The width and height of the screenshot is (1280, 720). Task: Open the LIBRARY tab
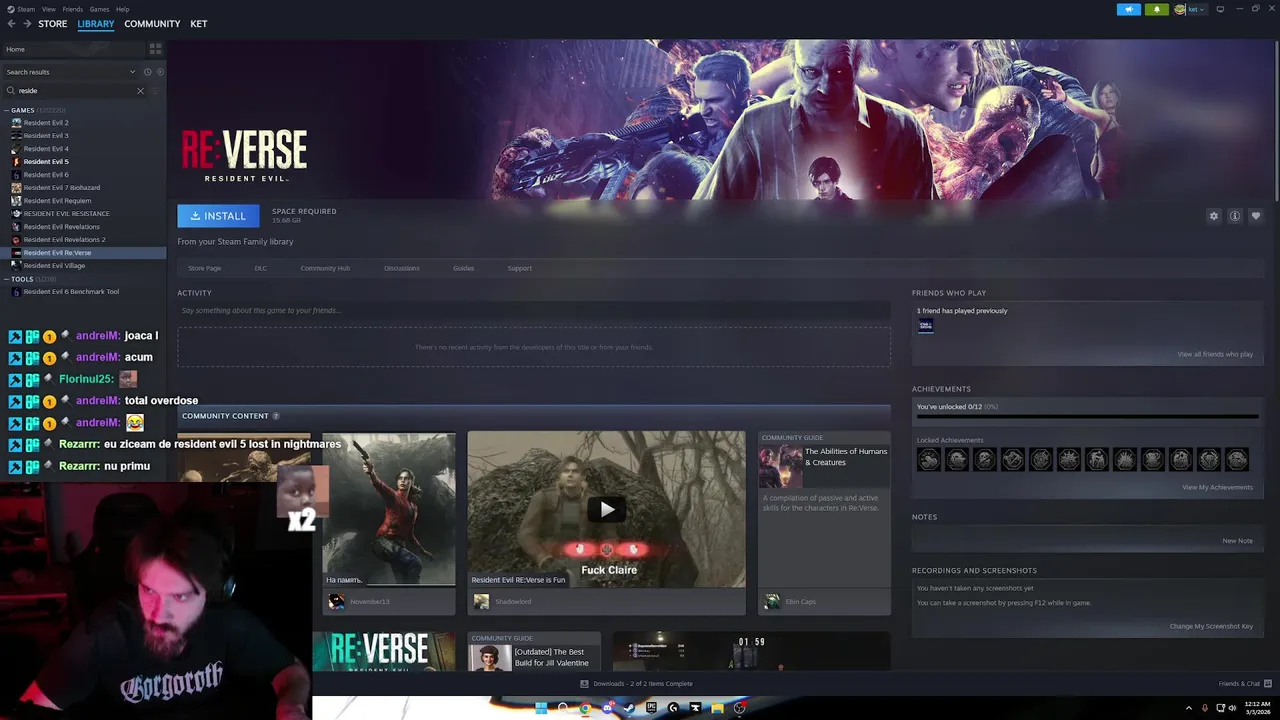pos(96,24)
